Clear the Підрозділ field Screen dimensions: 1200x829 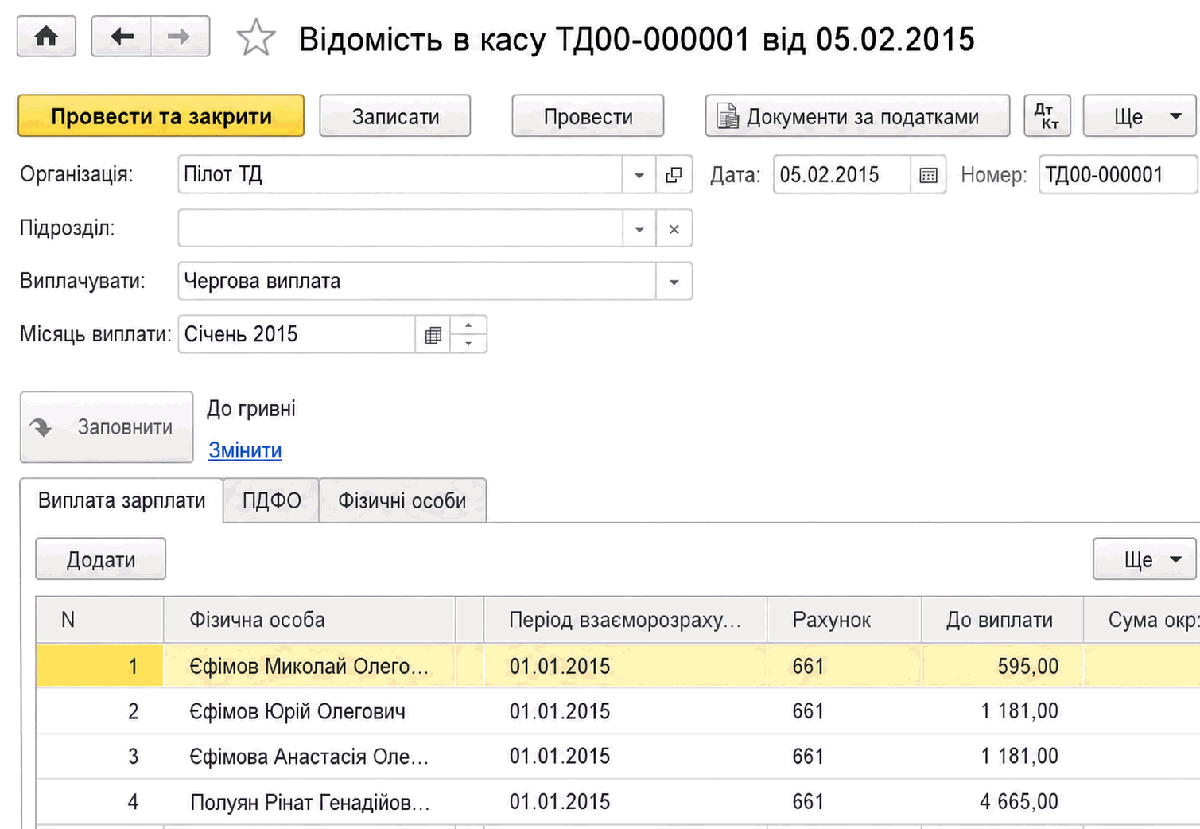[x=673, y=229]
